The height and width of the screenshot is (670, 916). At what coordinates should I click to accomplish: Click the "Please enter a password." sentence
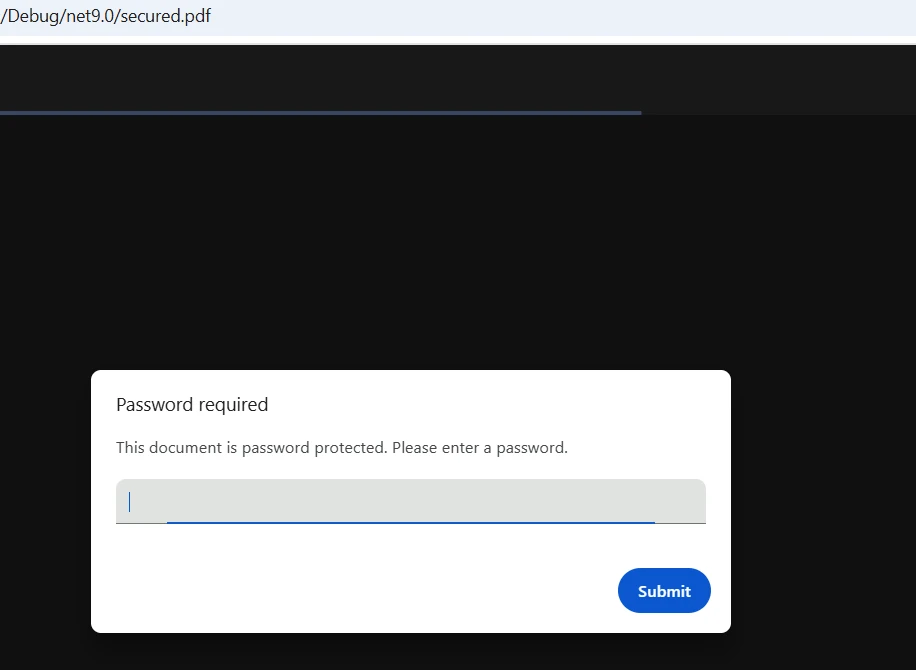[480, 448]
